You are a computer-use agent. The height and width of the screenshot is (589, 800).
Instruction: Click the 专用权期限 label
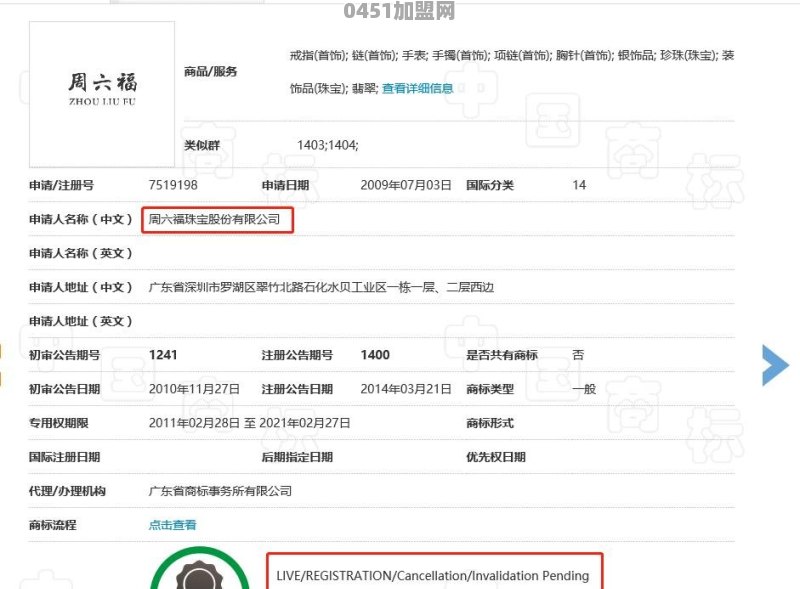pyautogui.click(x=59, y=423)
